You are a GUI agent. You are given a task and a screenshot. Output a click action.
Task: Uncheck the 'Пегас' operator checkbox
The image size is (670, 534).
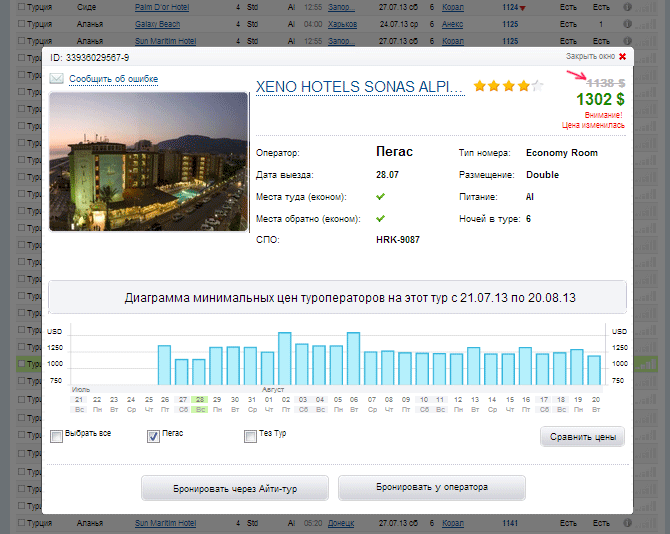click(153, 437)
